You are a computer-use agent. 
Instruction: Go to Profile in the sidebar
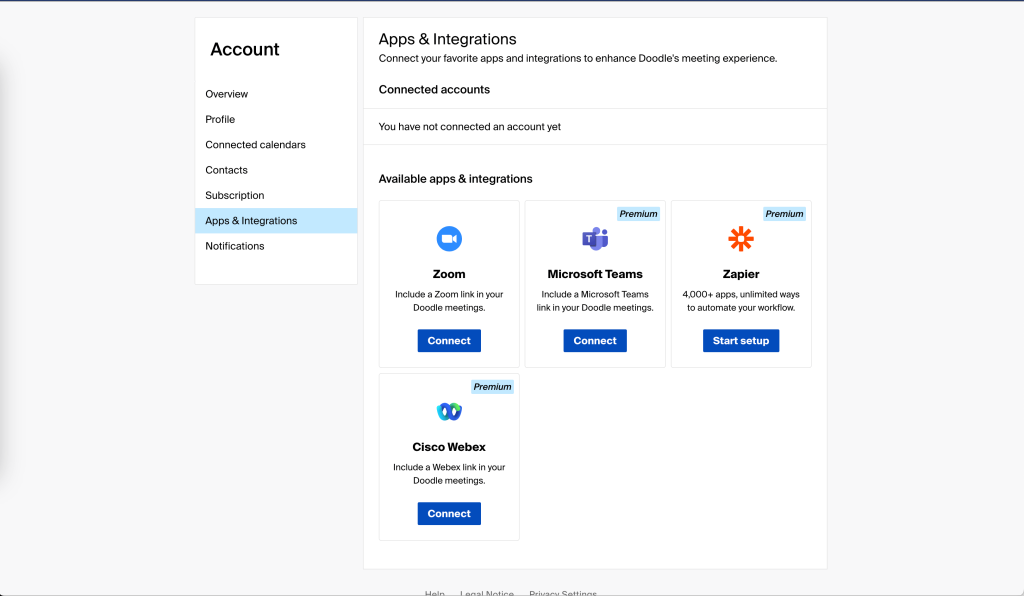click(x=220, y=119)
